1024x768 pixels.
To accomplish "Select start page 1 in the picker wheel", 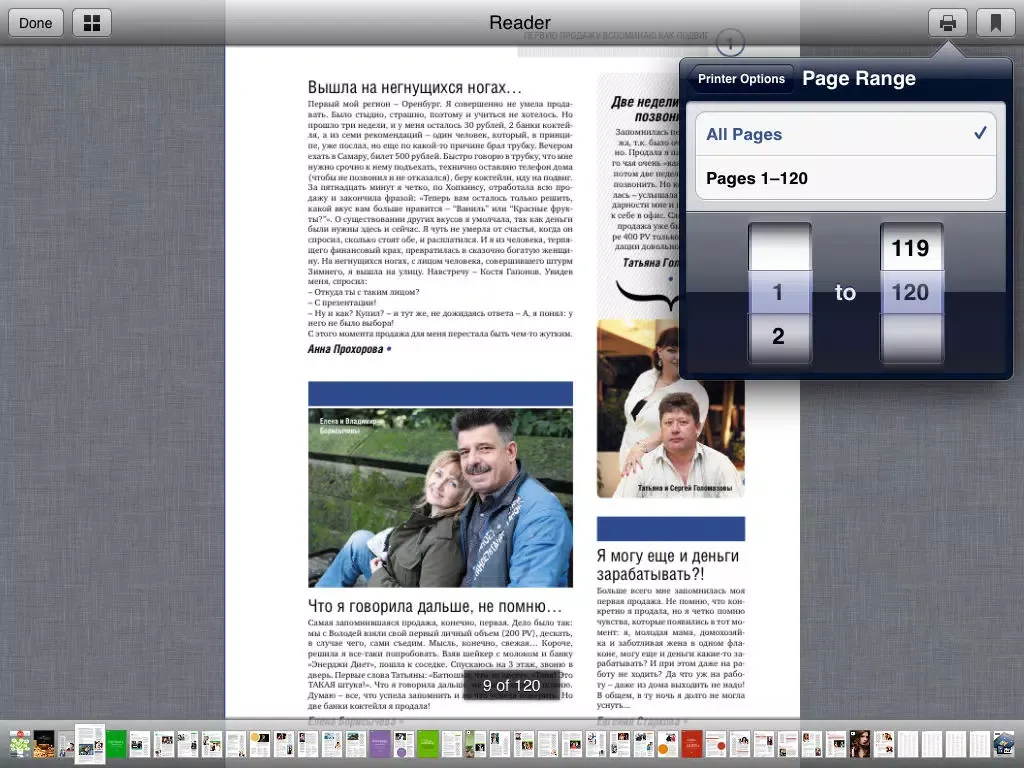I will pyautogui.click(x=779, y=292).
